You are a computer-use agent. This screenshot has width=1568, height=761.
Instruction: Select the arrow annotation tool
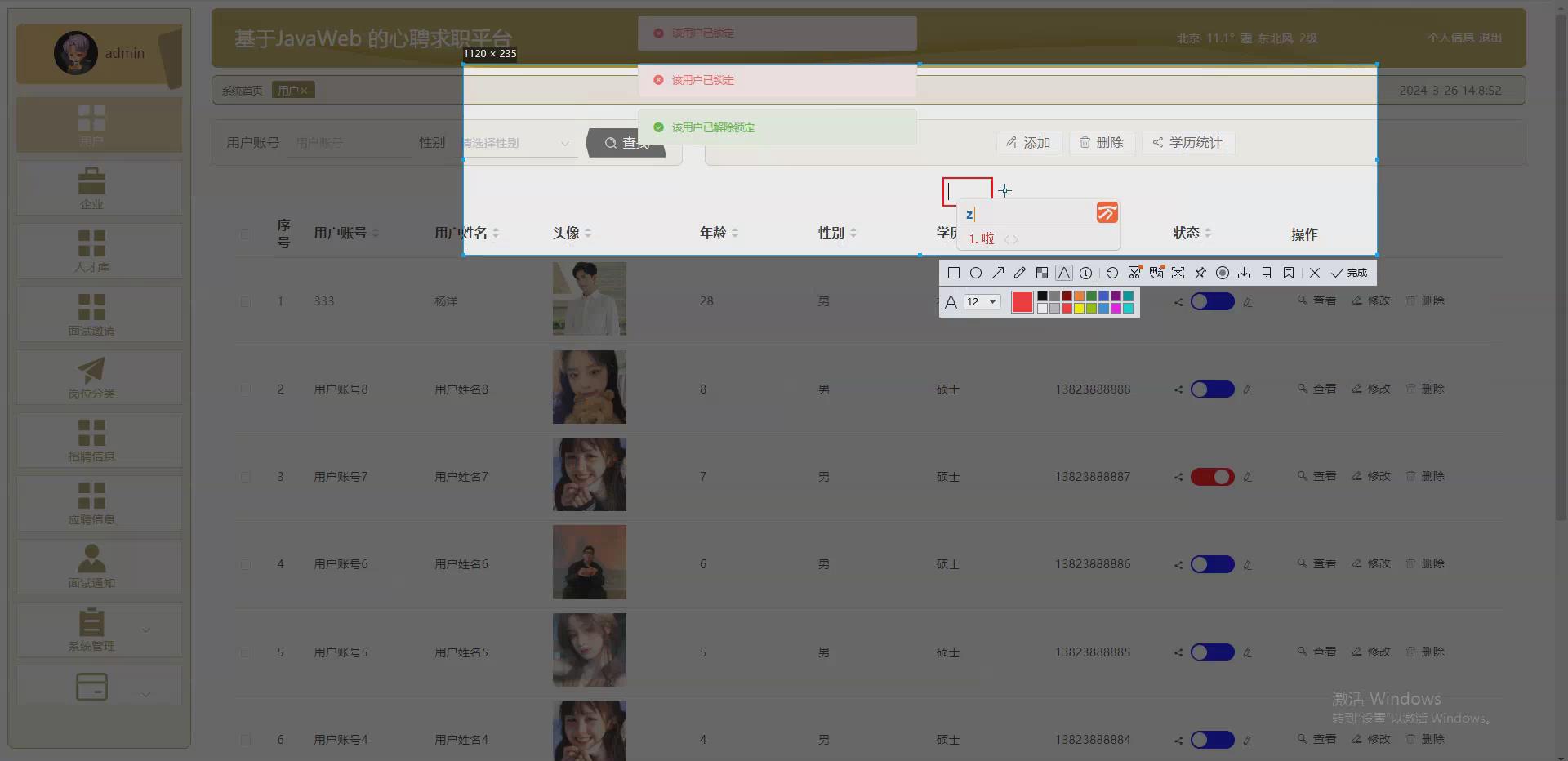[x=998, y=273]
